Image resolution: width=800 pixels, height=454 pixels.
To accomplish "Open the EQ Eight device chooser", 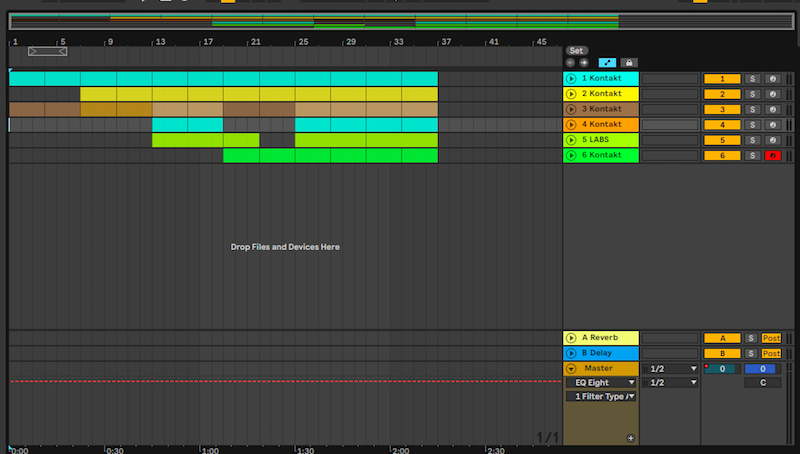I will coord(601,383).
